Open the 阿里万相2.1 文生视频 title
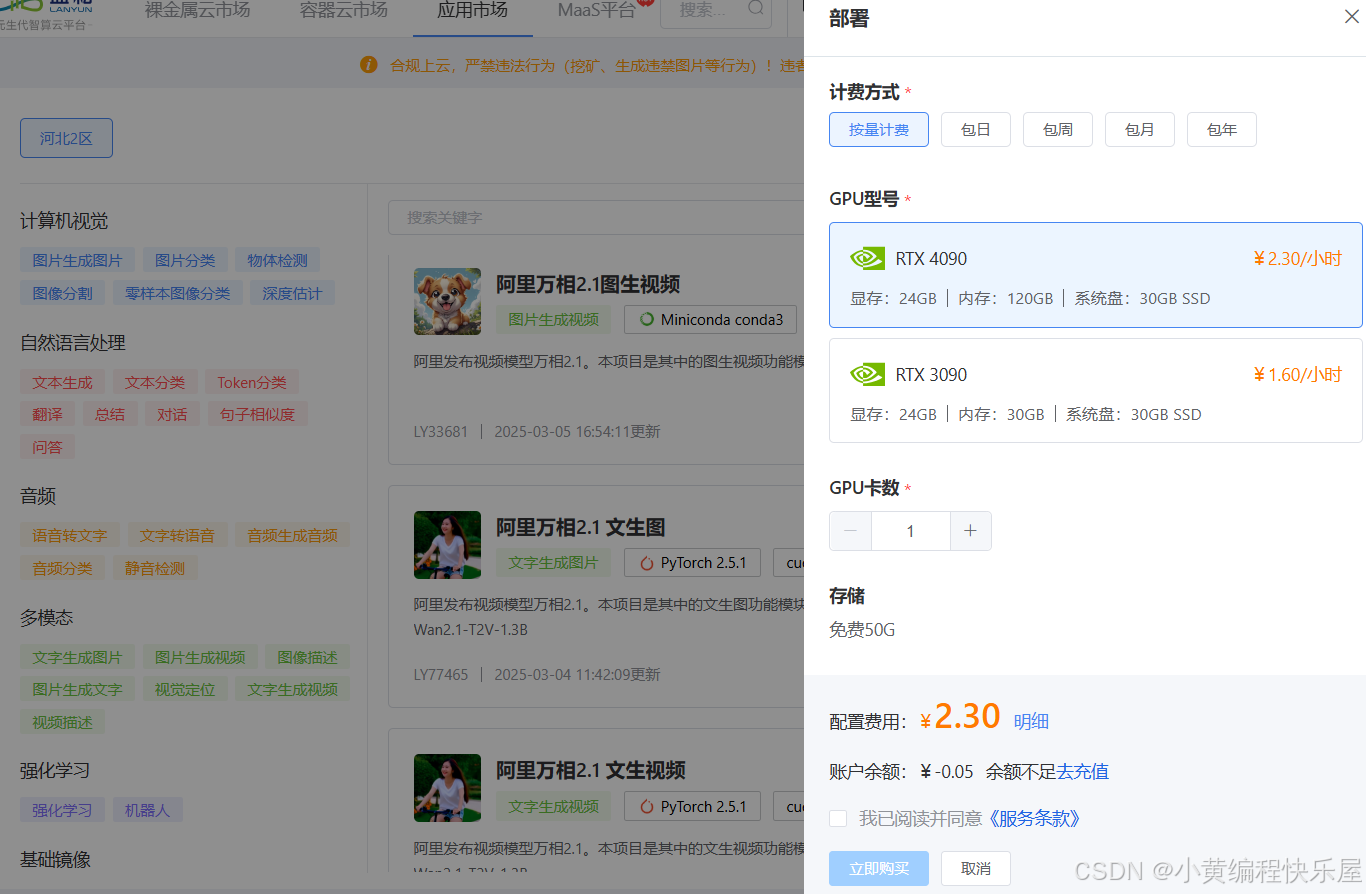 click(x=590, y=770)
